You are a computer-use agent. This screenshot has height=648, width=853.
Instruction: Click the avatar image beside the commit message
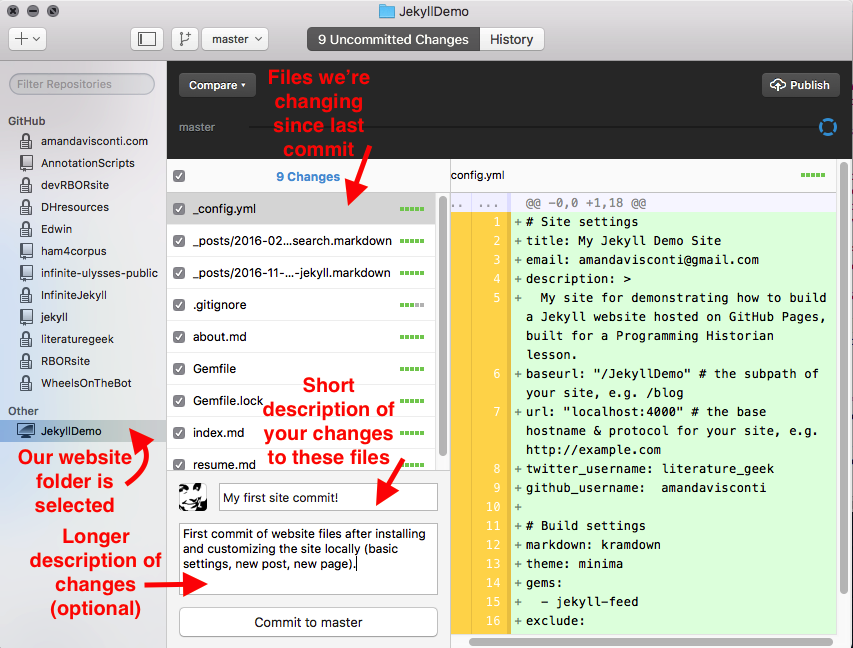coord(193,496)
